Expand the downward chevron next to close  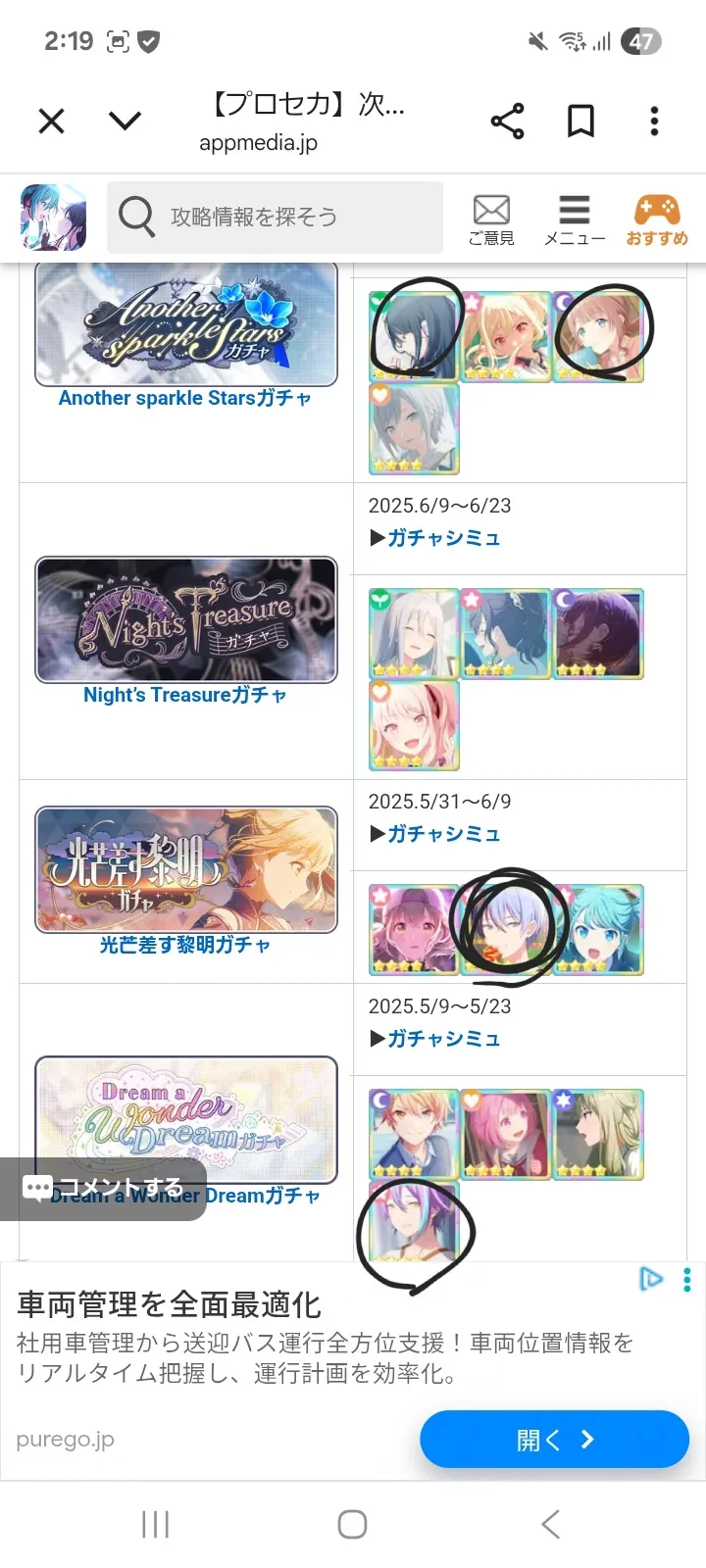pos(125,122)
